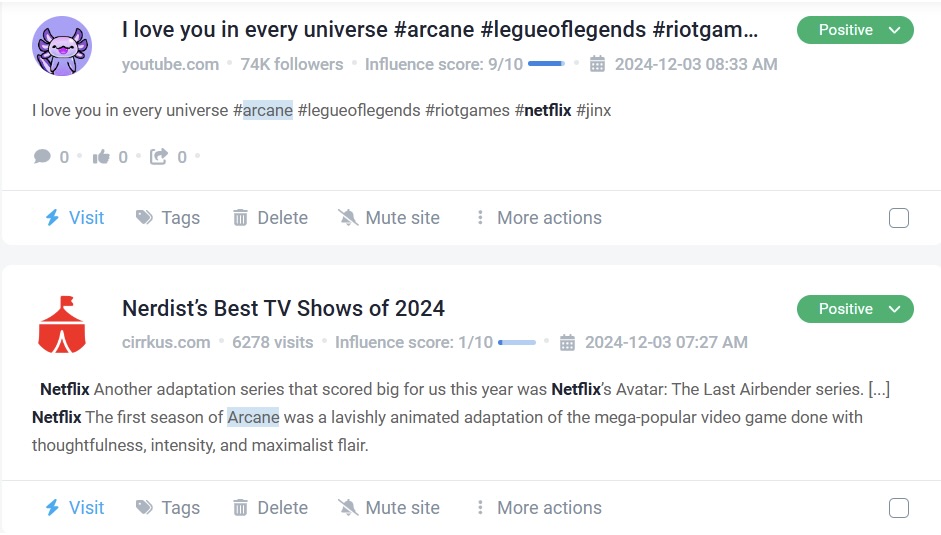This screenshot has width=941, height=535.
Task: Open the axolotl avatar of the YouTube mention
Action: [x=62, y=46]
